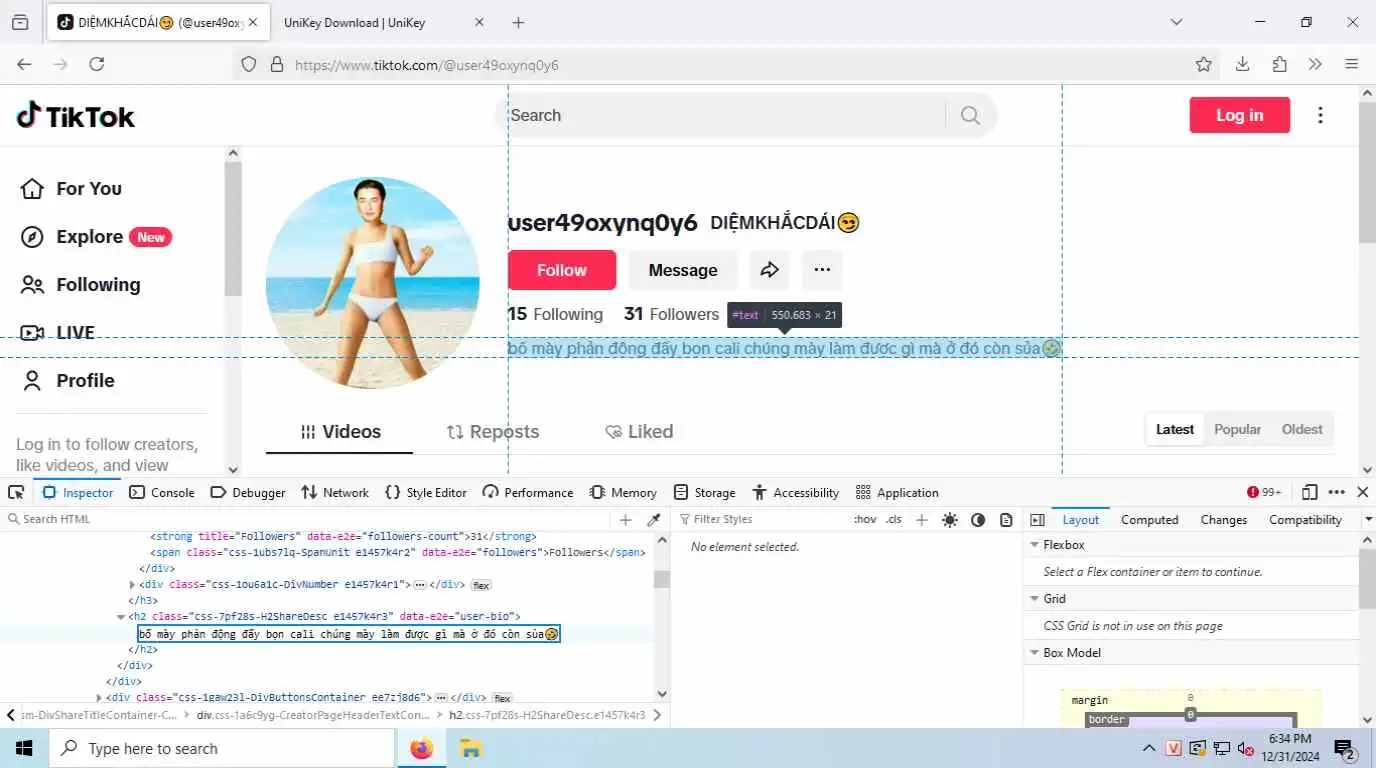1376x768 pixels.
Task: Open the Application panel
Action: (897, 492)
